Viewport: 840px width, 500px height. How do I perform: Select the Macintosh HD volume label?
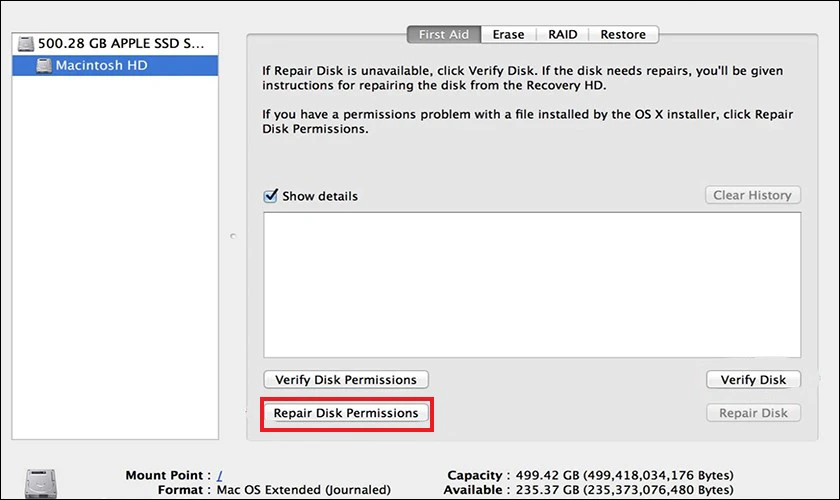coord(101,65)
